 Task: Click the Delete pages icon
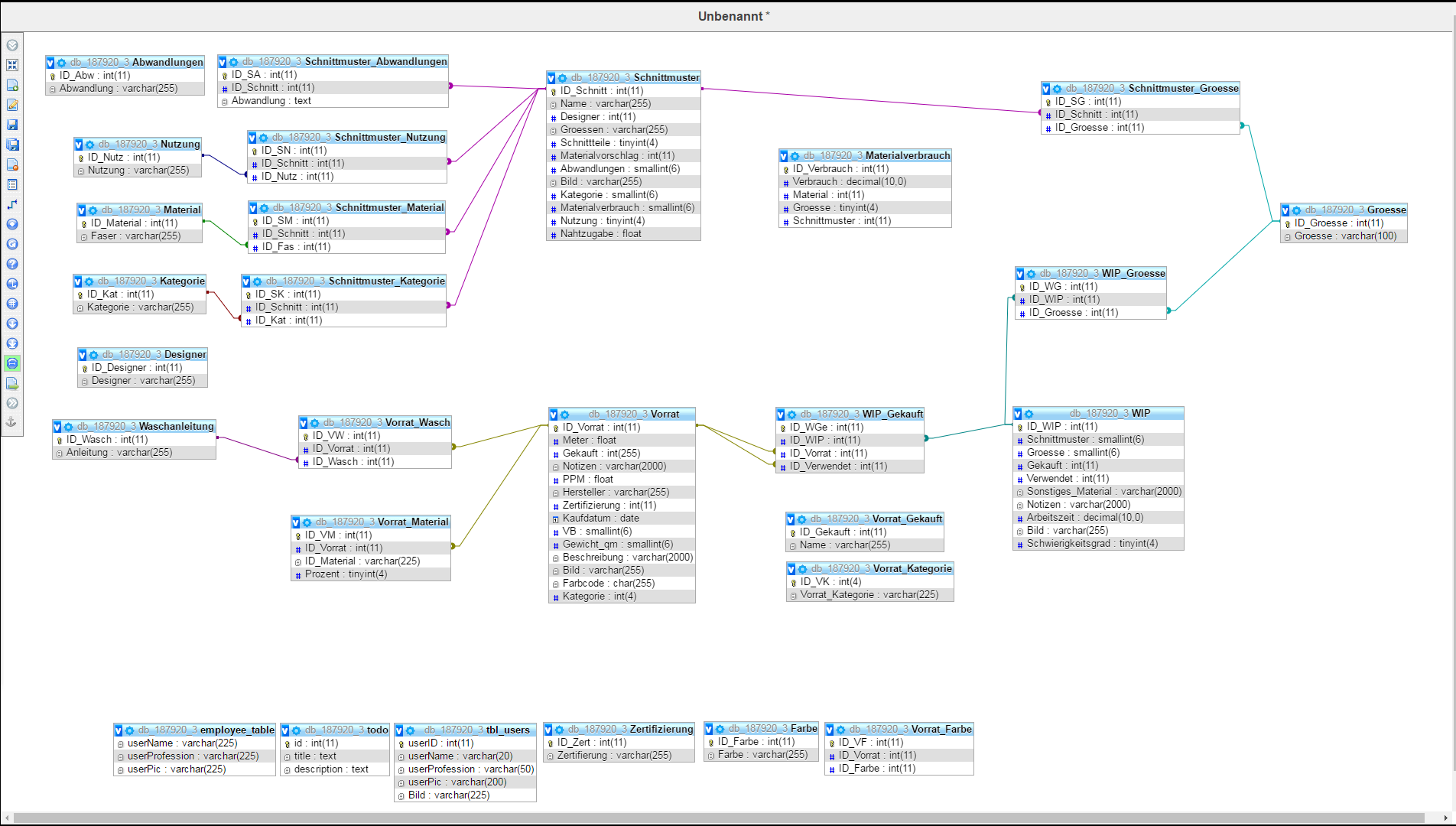pyautogui.click(x=12, y=164)
